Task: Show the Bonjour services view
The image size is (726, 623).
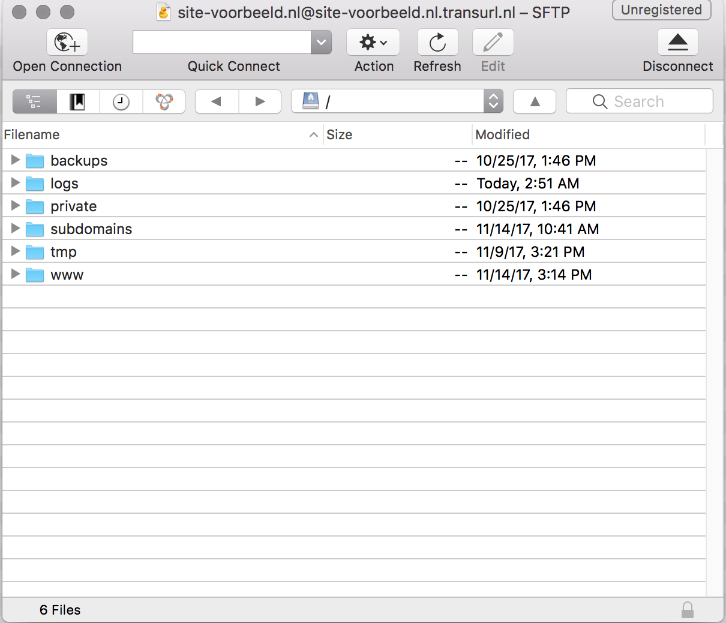Action: coord(164,101)
